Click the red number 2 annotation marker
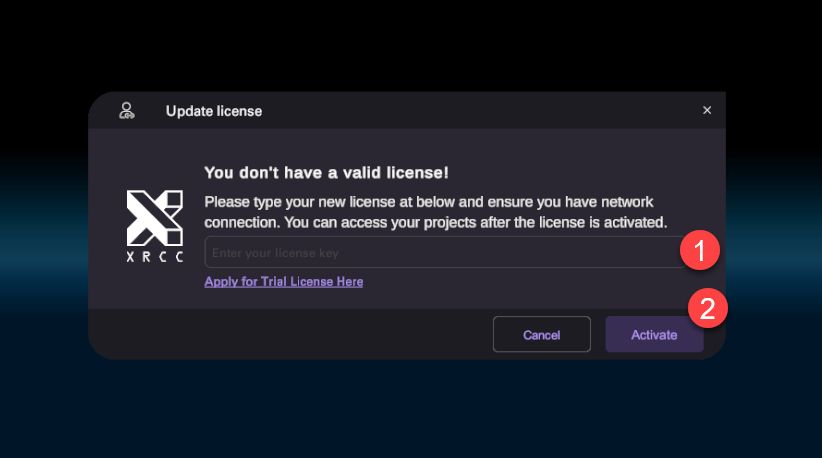This screenshot has width=822, height=458. pyautogui.click(x=707, y=308)
